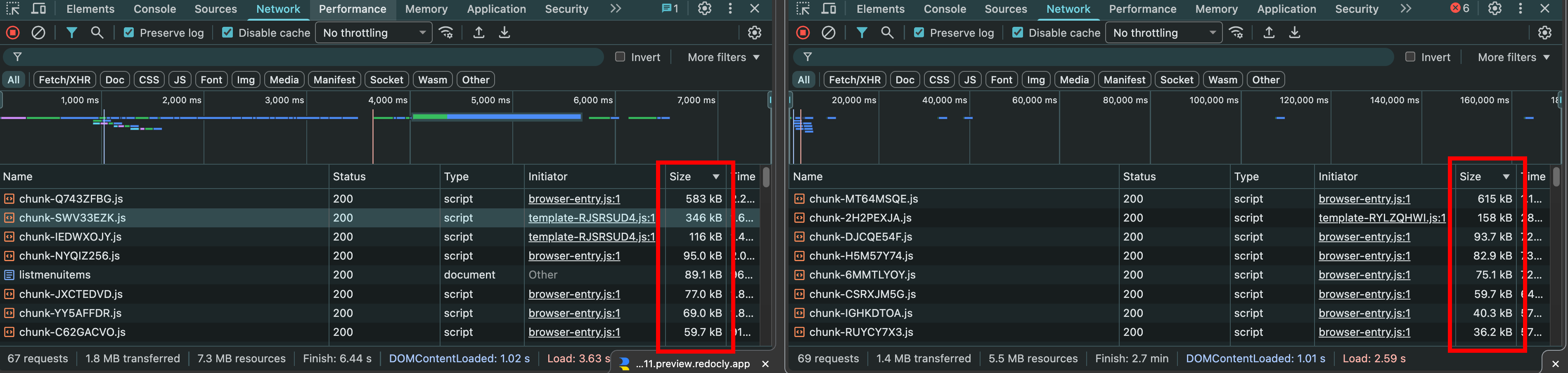Uncheck Preserve log in left panel
This screenshot has height=373, width=1568.
(x=128, y=33)
